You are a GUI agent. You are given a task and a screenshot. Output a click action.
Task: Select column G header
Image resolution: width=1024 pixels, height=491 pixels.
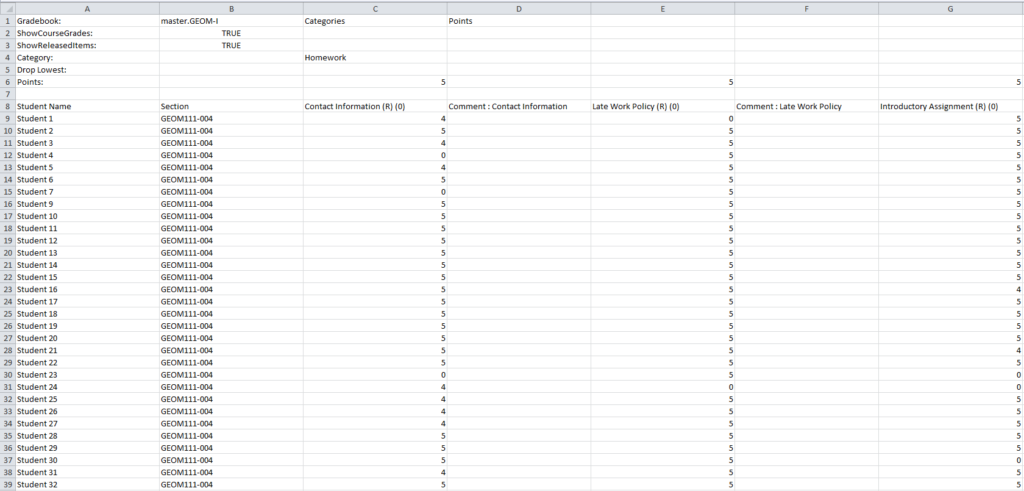[x=950, y=8]
